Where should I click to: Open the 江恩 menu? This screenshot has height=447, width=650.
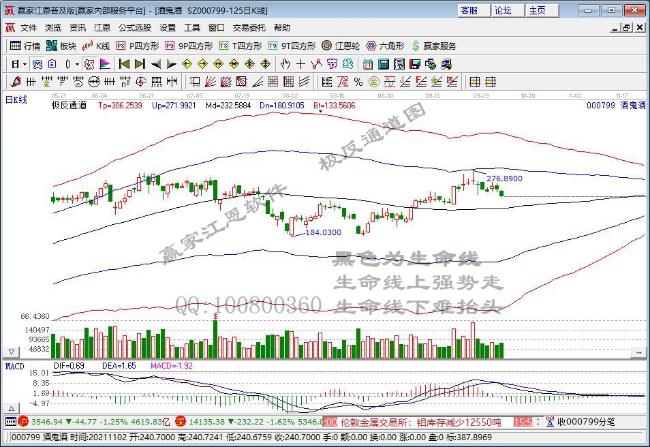102,28
